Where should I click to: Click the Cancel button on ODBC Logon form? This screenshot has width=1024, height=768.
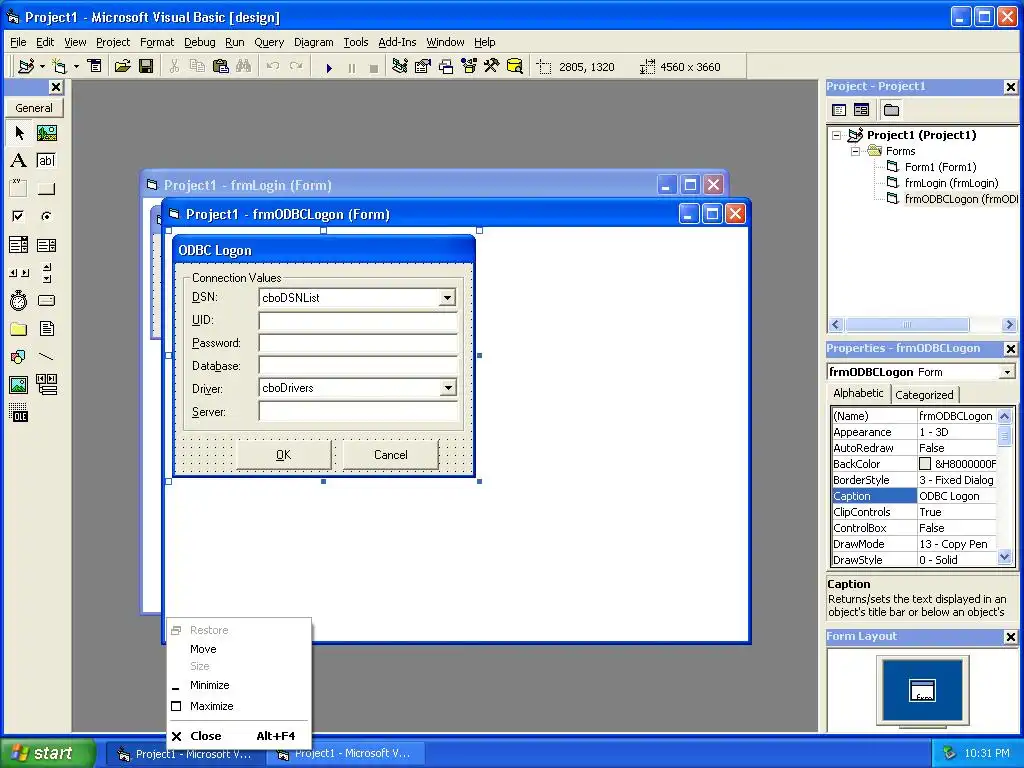coord(391,455)
